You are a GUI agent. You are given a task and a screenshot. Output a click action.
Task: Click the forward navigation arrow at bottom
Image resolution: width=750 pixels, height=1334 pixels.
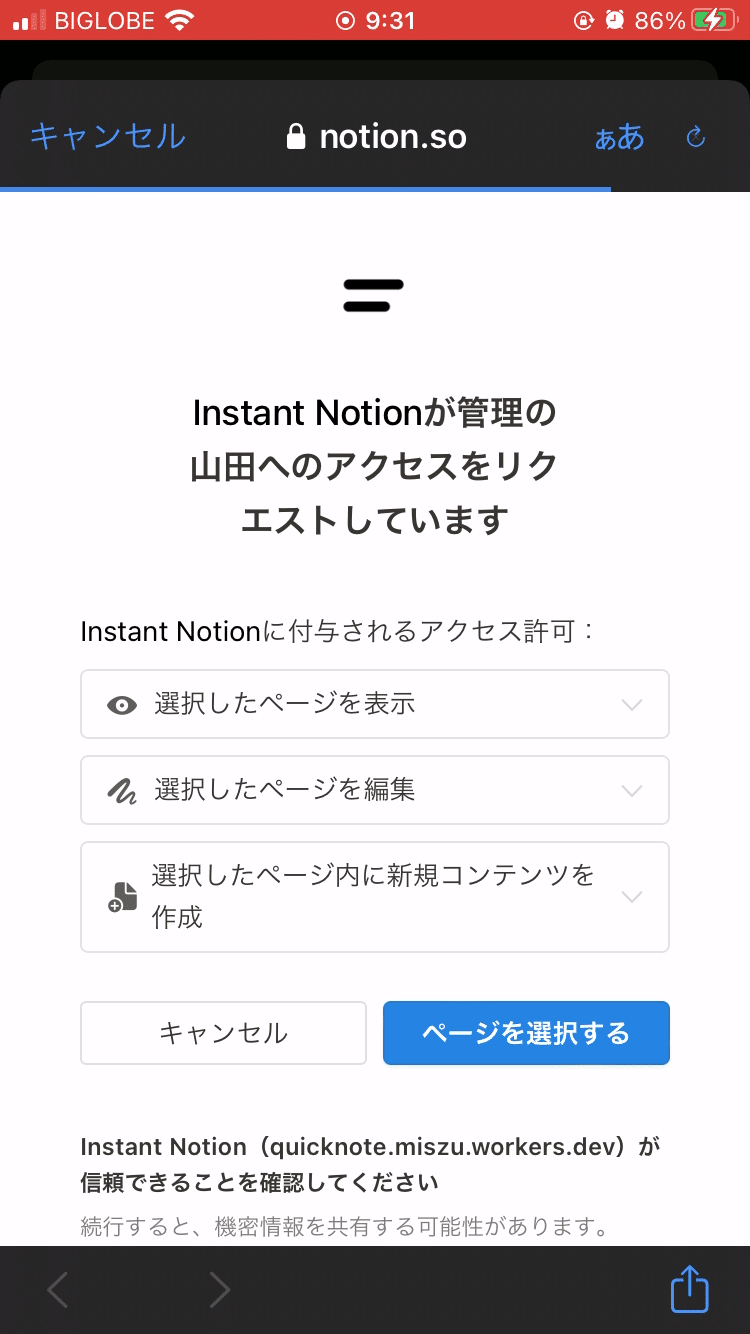click(219, 1289)
